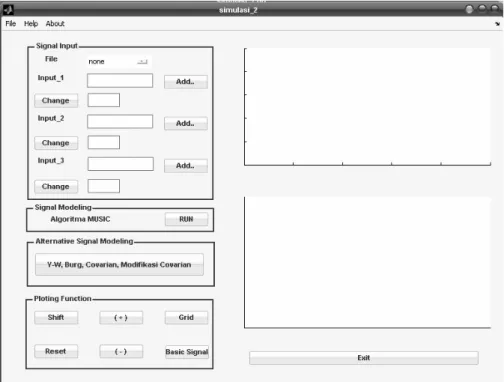This screenshot has width=504, height=382.
Task: Click the dock arrow icon at menu bar right
Action: [x=497, y=24]
